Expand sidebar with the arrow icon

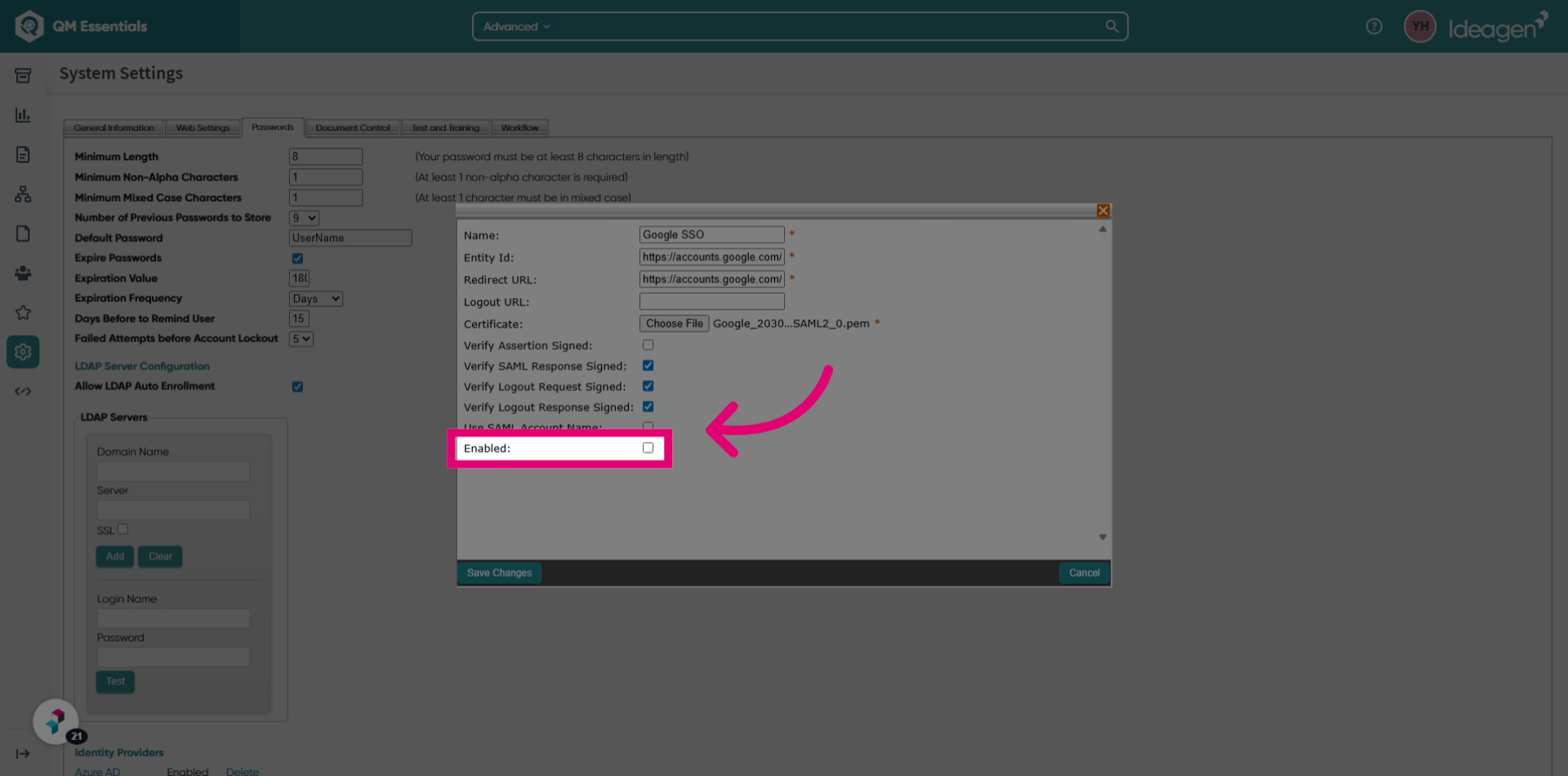point(23,754)
